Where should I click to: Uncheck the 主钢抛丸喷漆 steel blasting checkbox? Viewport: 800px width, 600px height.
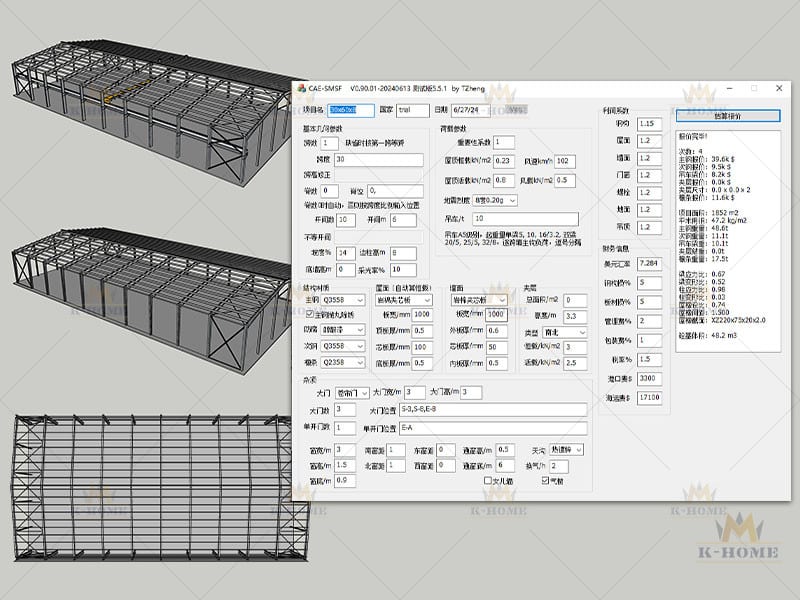click(308, 314)
